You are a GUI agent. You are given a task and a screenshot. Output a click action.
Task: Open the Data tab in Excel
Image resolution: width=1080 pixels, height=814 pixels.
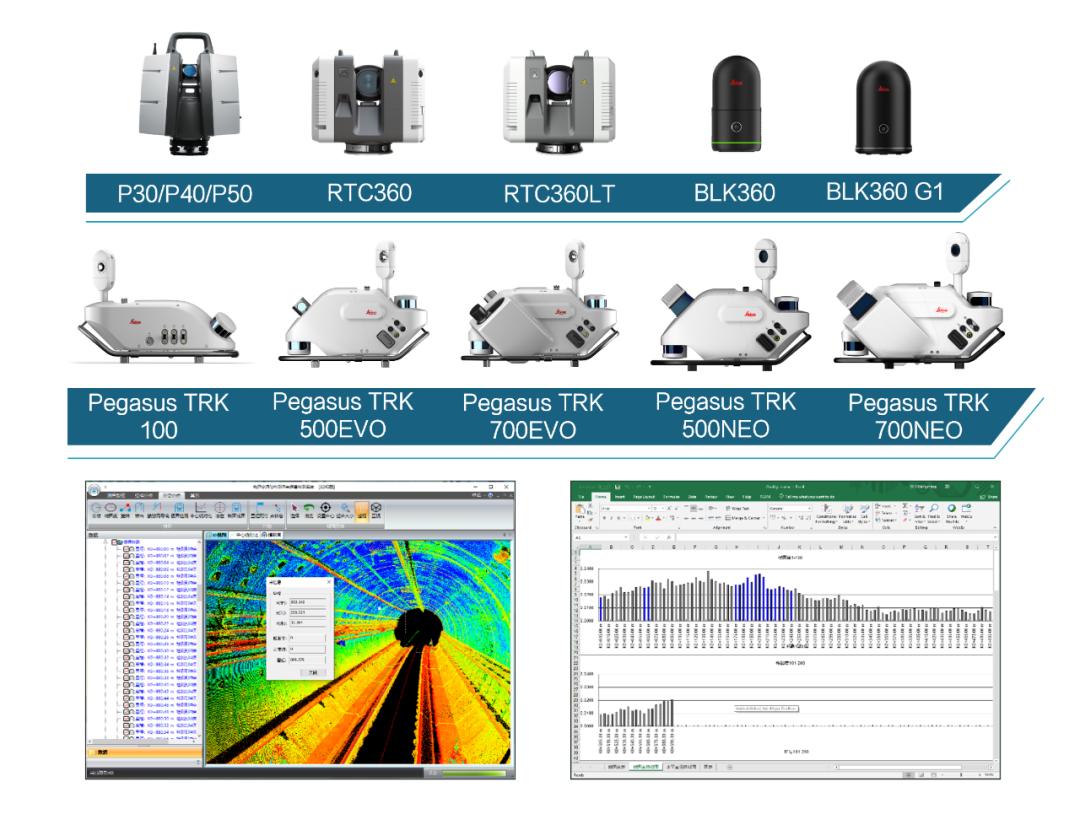[692, 497]
